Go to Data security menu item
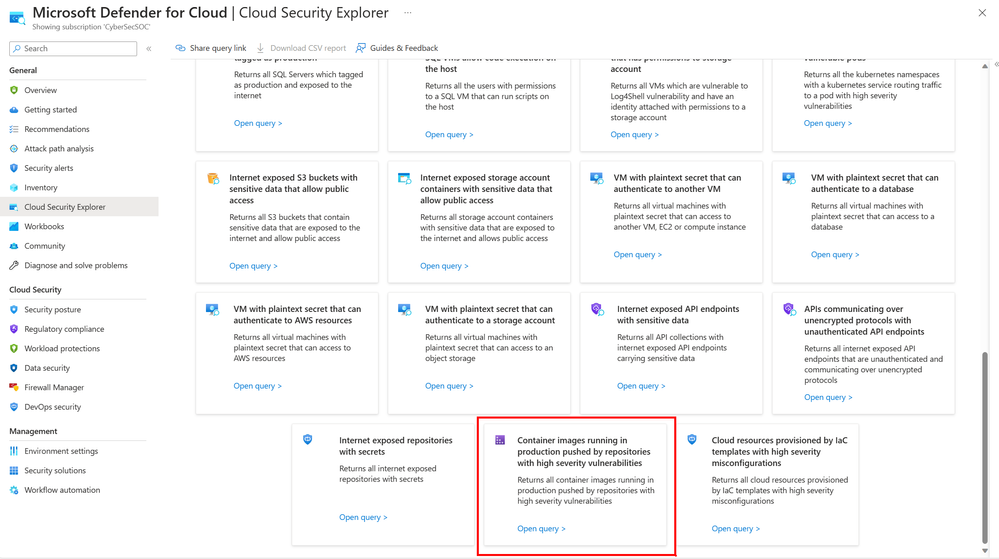The image size is (999, 559). coord(47,368)
